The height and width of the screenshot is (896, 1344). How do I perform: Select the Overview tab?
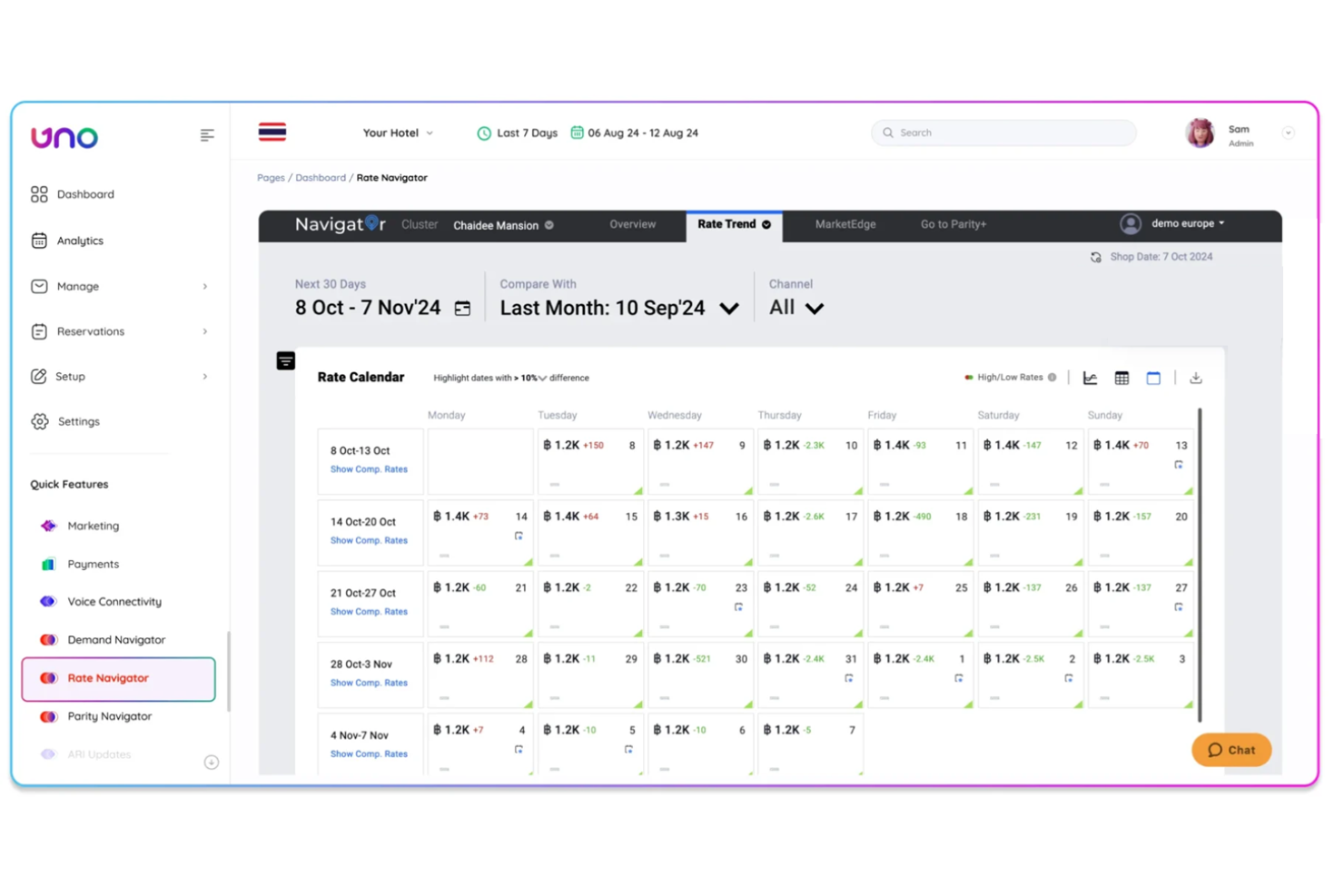click(632, 223)
